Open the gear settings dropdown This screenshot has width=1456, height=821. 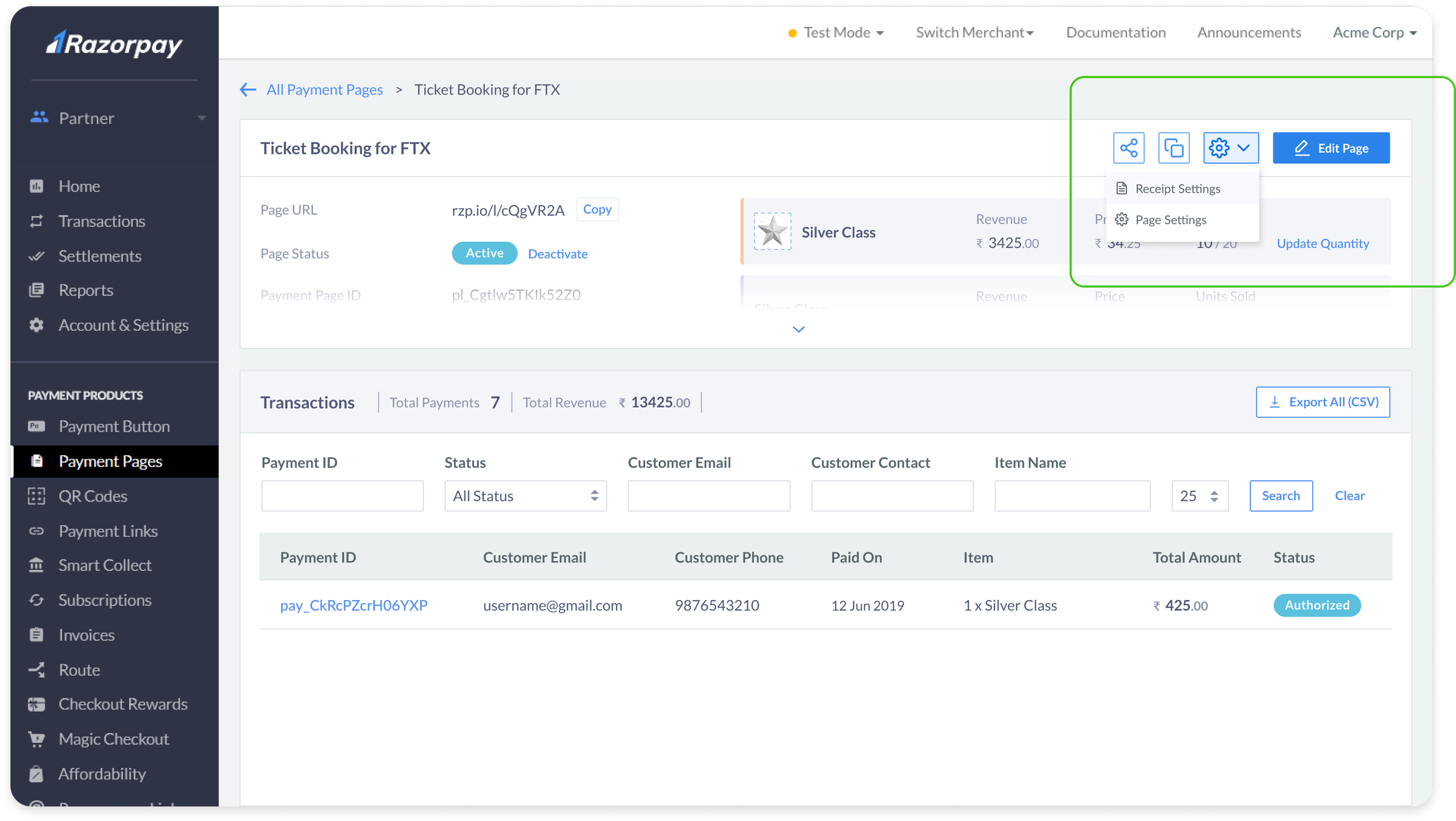1230,148
